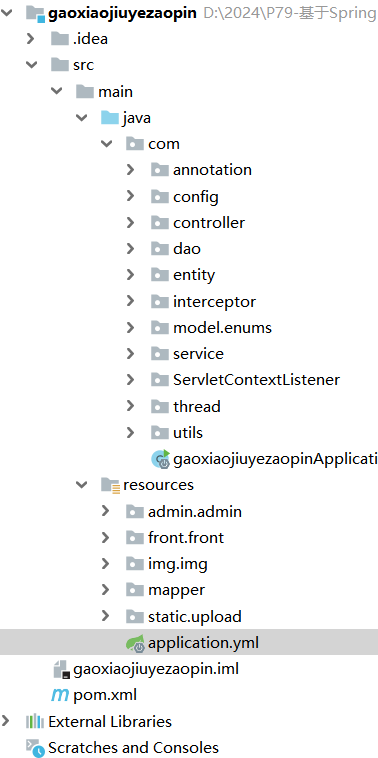The width and height of the screenshot is (378, 758).
Task: Collapse the com package
Action: click(106, 144)
